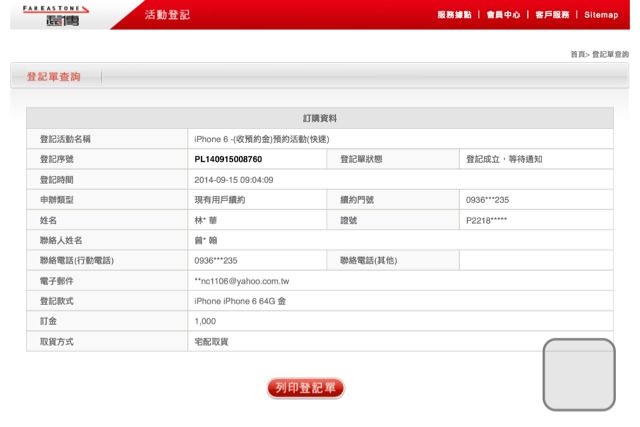Click the 登記單狀態 label
640x427 pixels.
coord(361,159)
